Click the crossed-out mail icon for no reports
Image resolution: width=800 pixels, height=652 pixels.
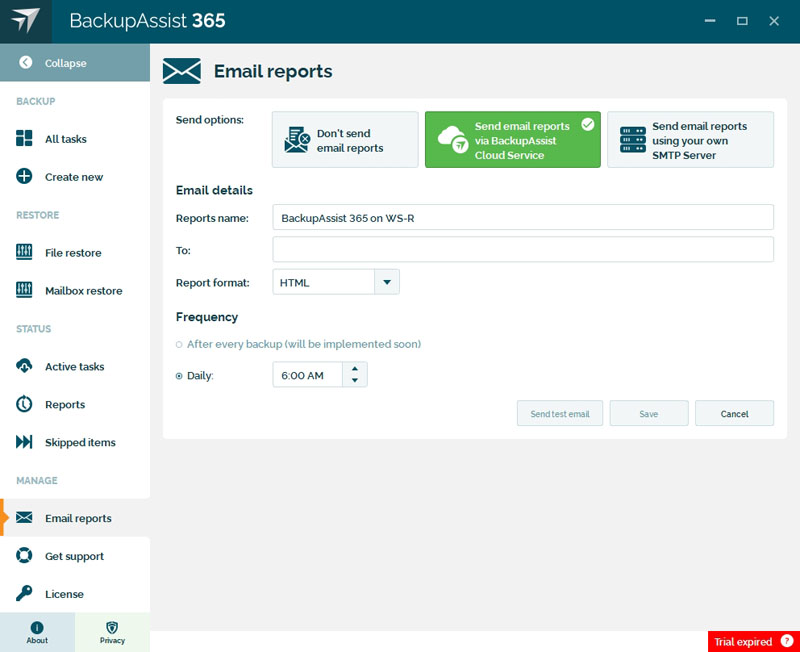pos(297,140)
